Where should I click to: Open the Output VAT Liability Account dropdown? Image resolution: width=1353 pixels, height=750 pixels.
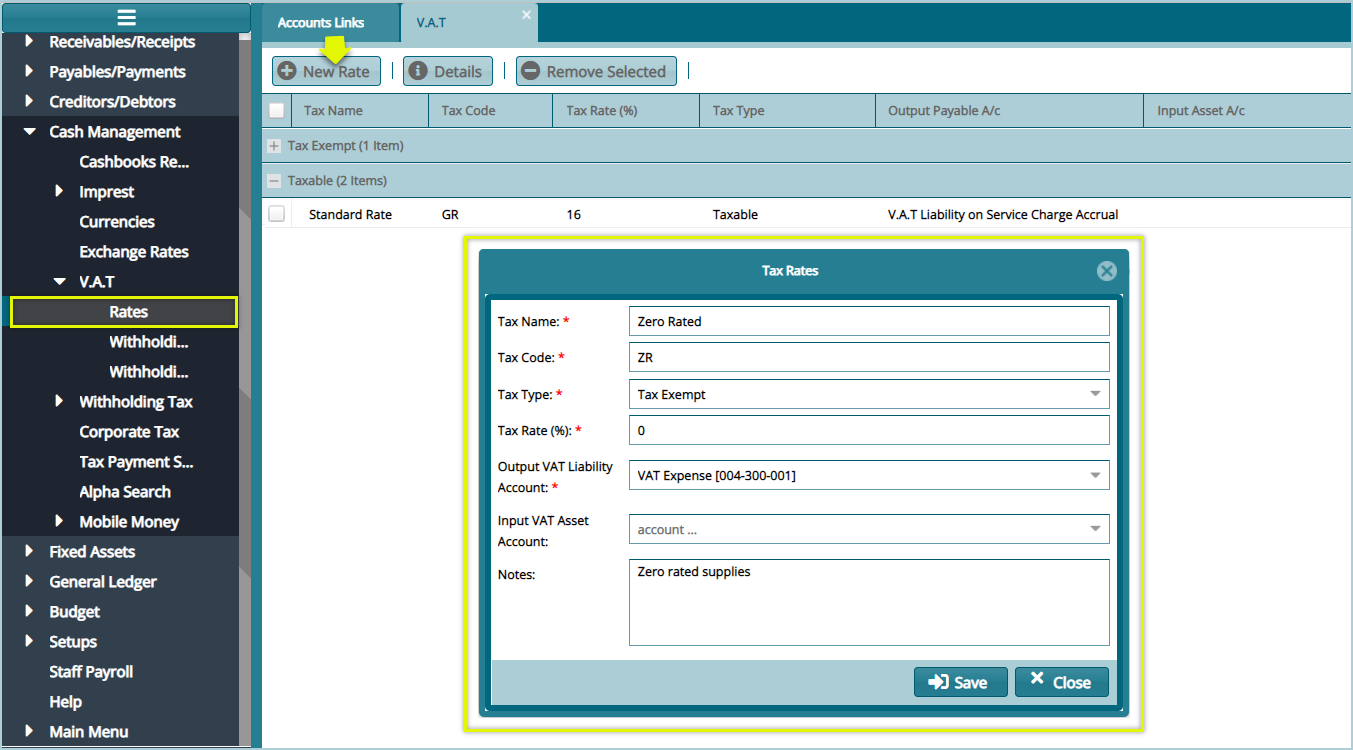click(x=1095, y=475)
